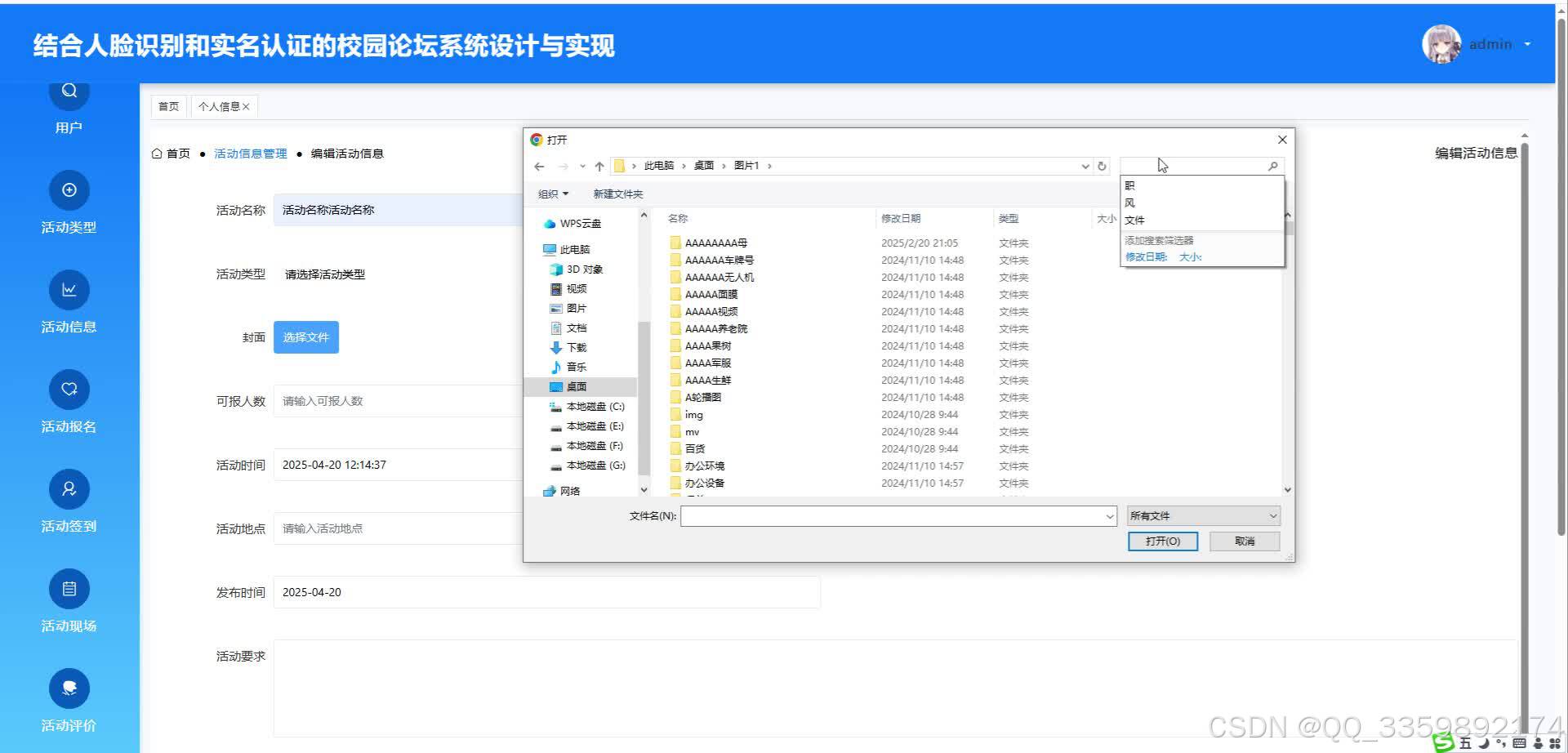Select the 修改日期 search filter link

point(1146,256)
